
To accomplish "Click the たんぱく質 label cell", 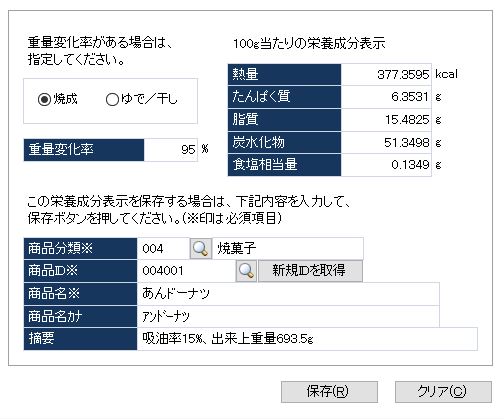I will pos(285,97).
